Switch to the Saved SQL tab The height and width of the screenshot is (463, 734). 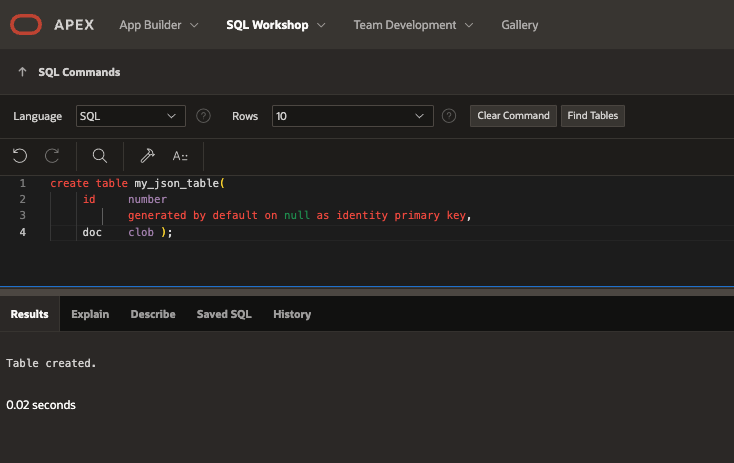224,314
